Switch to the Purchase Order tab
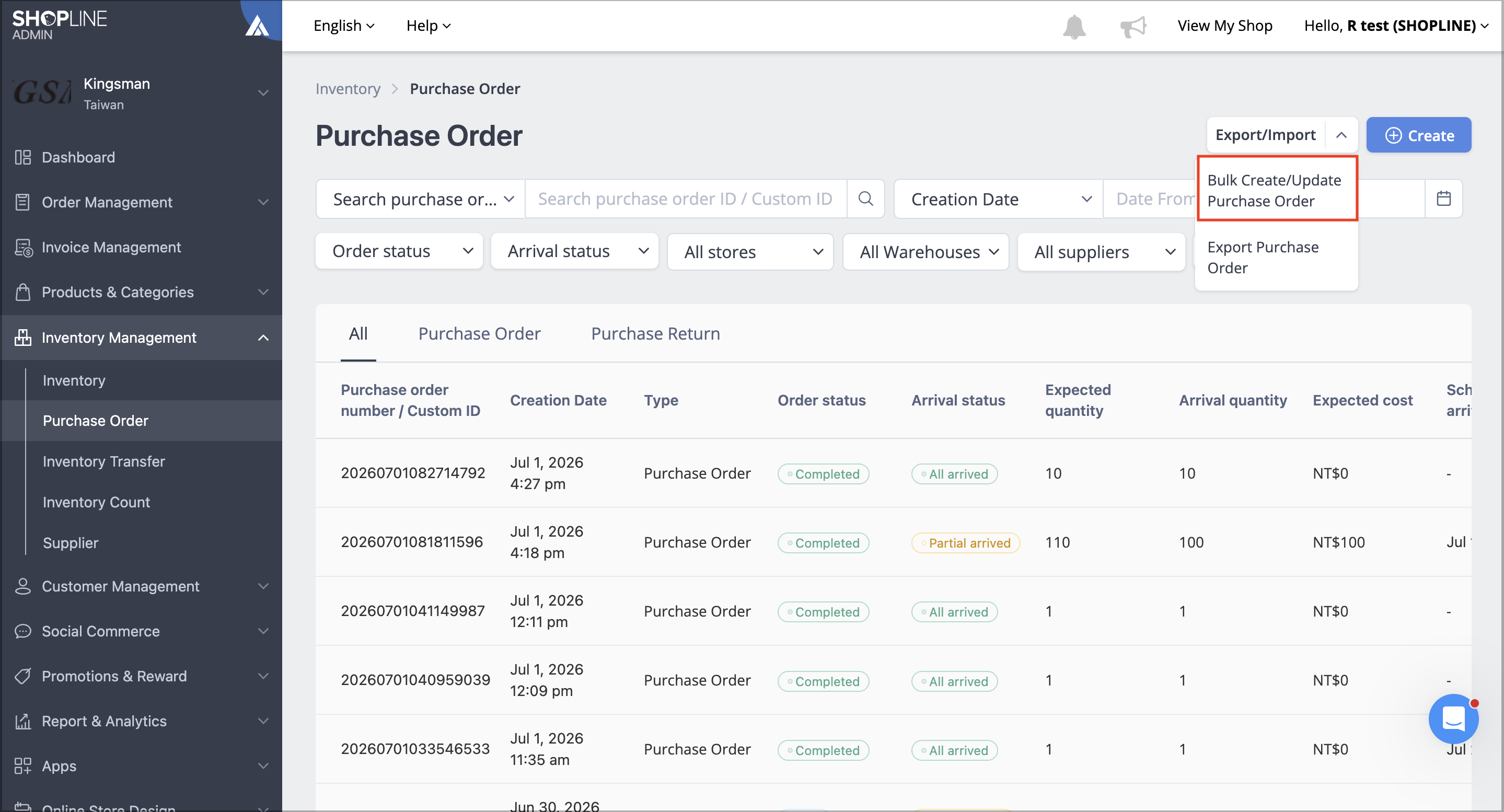Screen dimensions: 1504x812 point(479,334)
